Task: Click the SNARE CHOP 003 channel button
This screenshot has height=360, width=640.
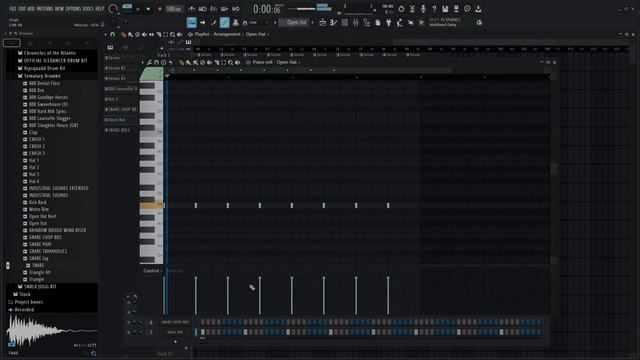Action: pyautogui.click(x=175, y=322)
